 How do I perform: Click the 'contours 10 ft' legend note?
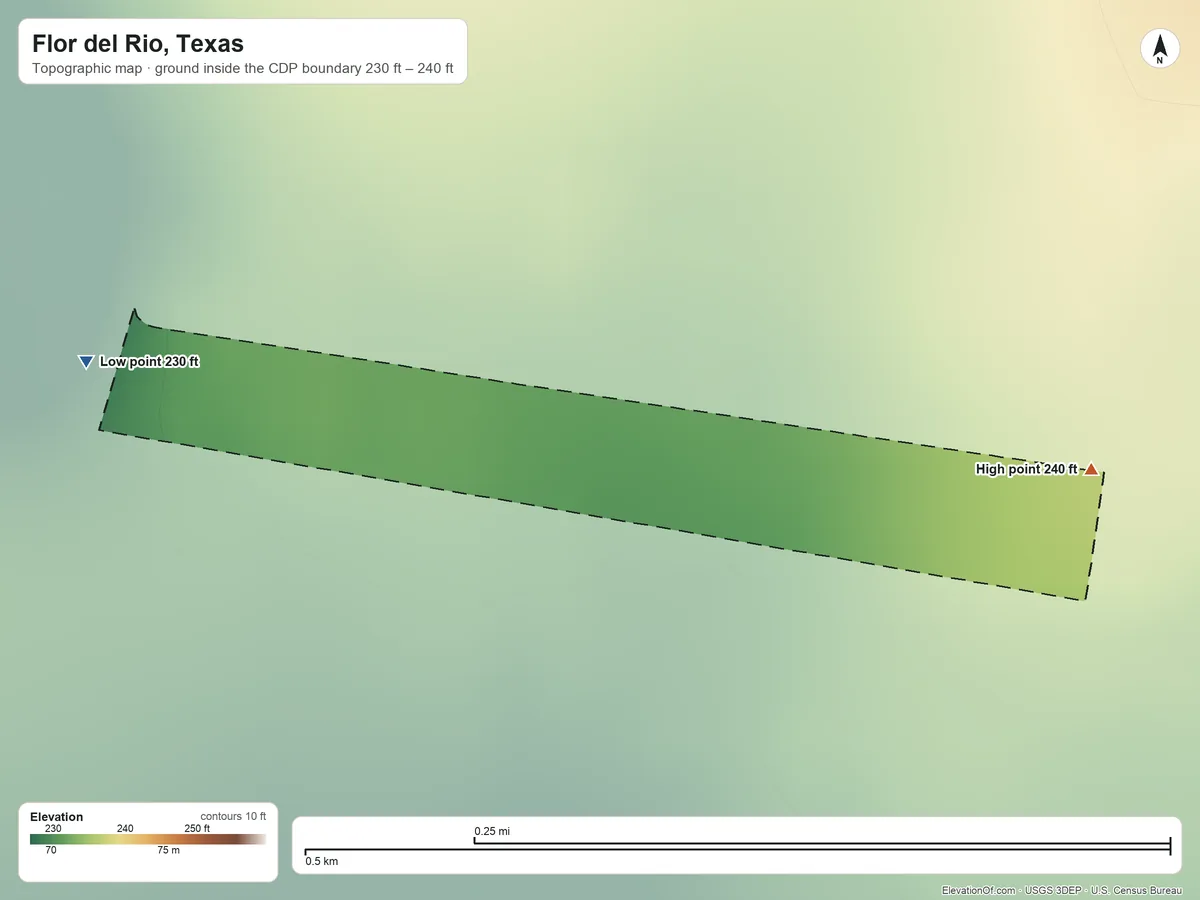[233, 816]
